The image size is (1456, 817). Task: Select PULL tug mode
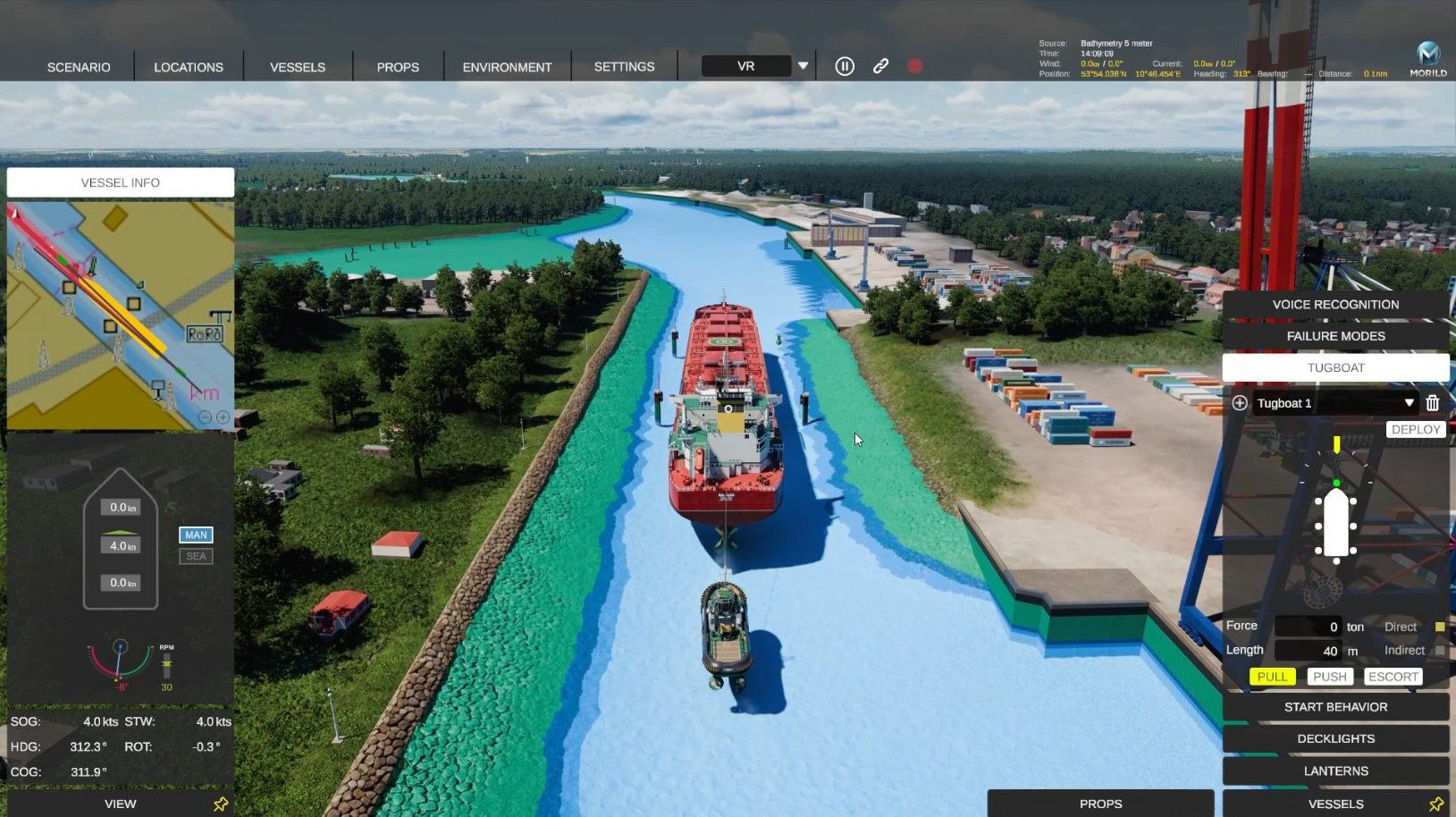(1272, 677)
